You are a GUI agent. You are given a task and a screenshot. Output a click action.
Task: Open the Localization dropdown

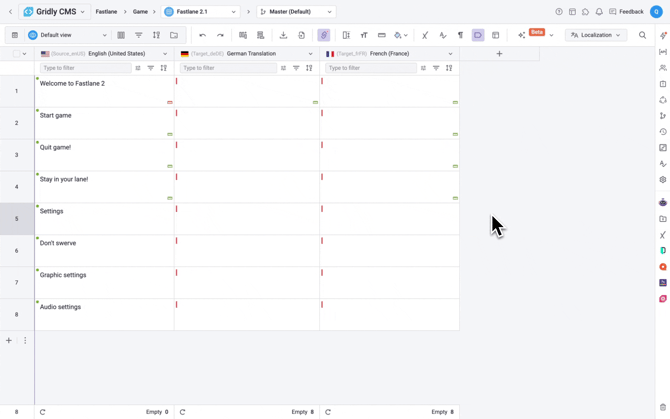(596, 35)
